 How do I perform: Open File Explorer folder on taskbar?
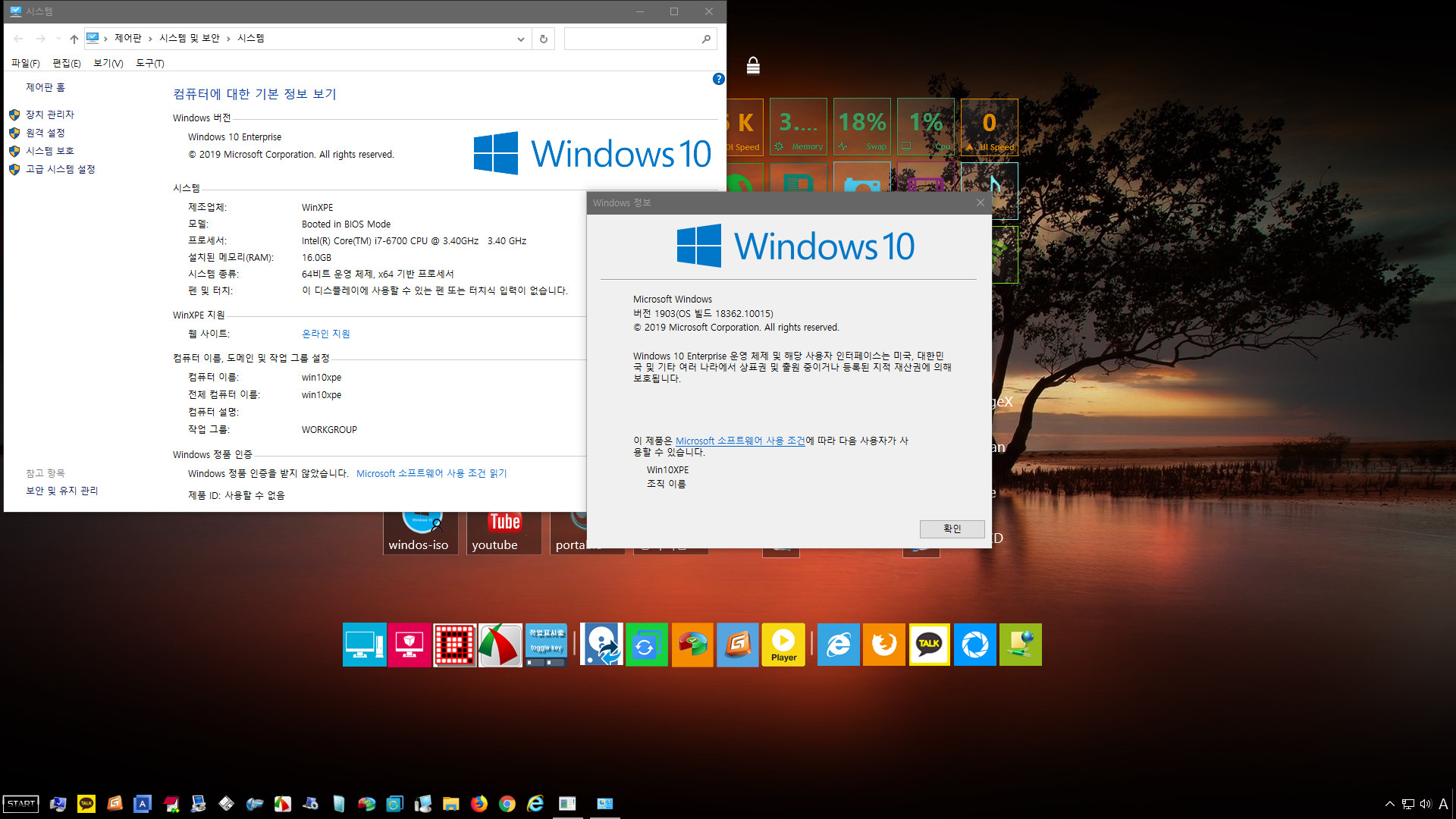click(451, 804)
